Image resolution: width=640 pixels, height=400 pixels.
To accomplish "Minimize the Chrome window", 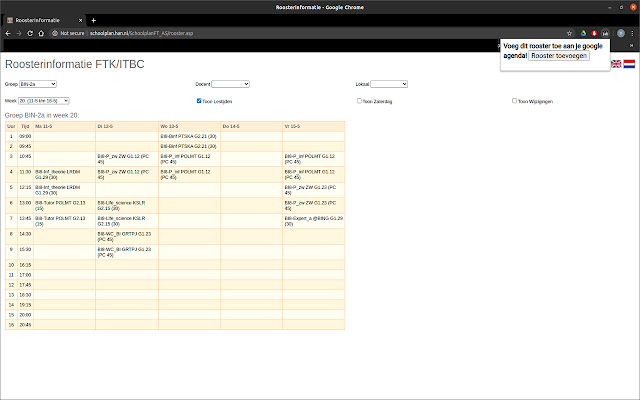I will coord(610,7).
